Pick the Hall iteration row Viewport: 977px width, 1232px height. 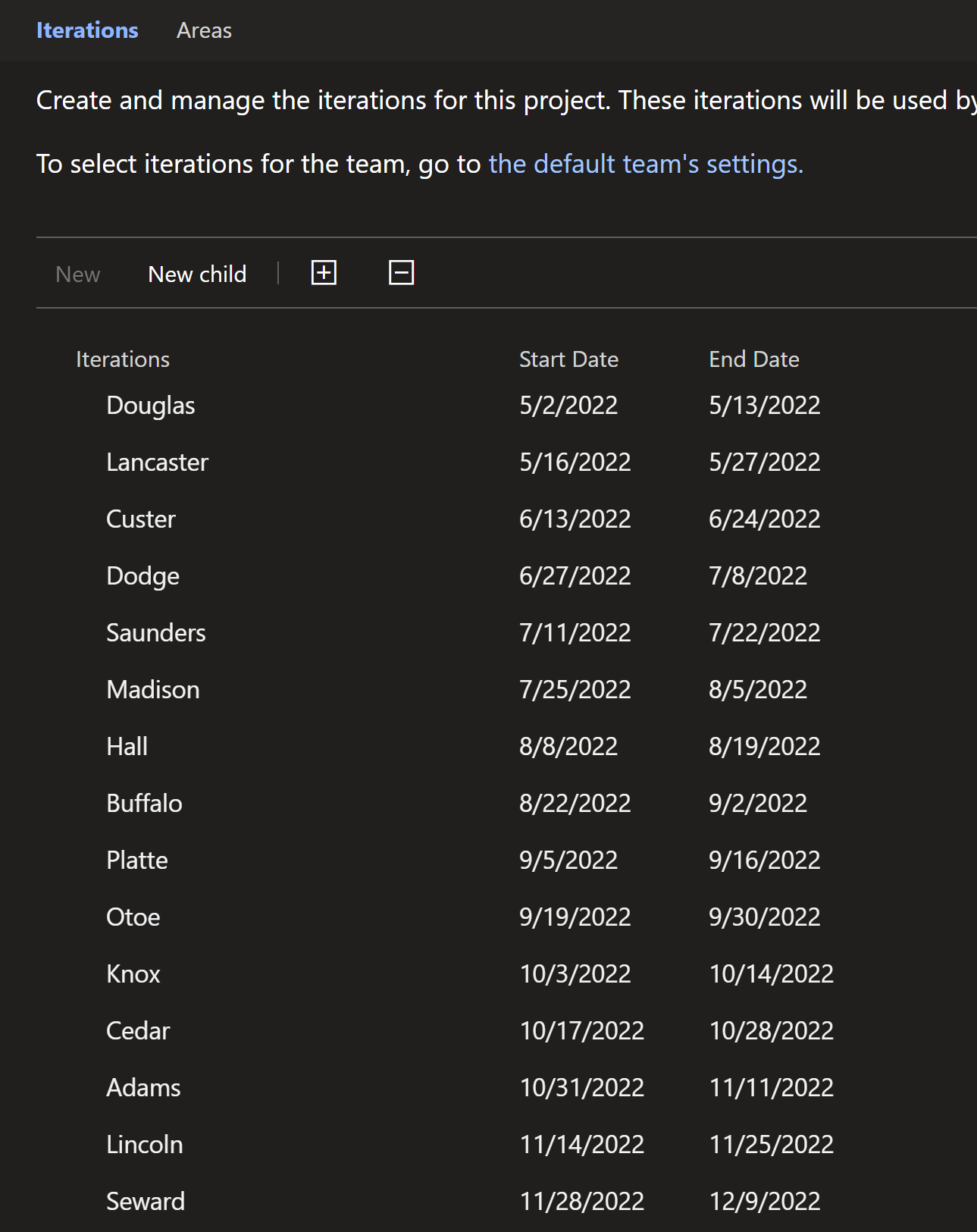pos(127,747)
